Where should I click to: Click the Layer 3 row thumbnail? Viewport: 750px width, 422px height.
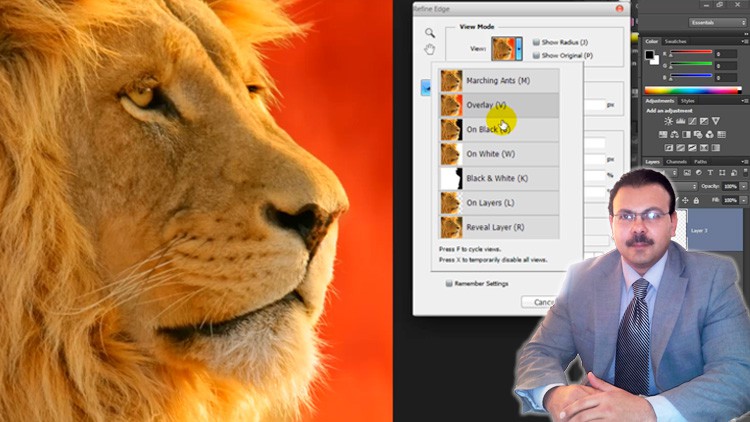(x=683, y=230)
